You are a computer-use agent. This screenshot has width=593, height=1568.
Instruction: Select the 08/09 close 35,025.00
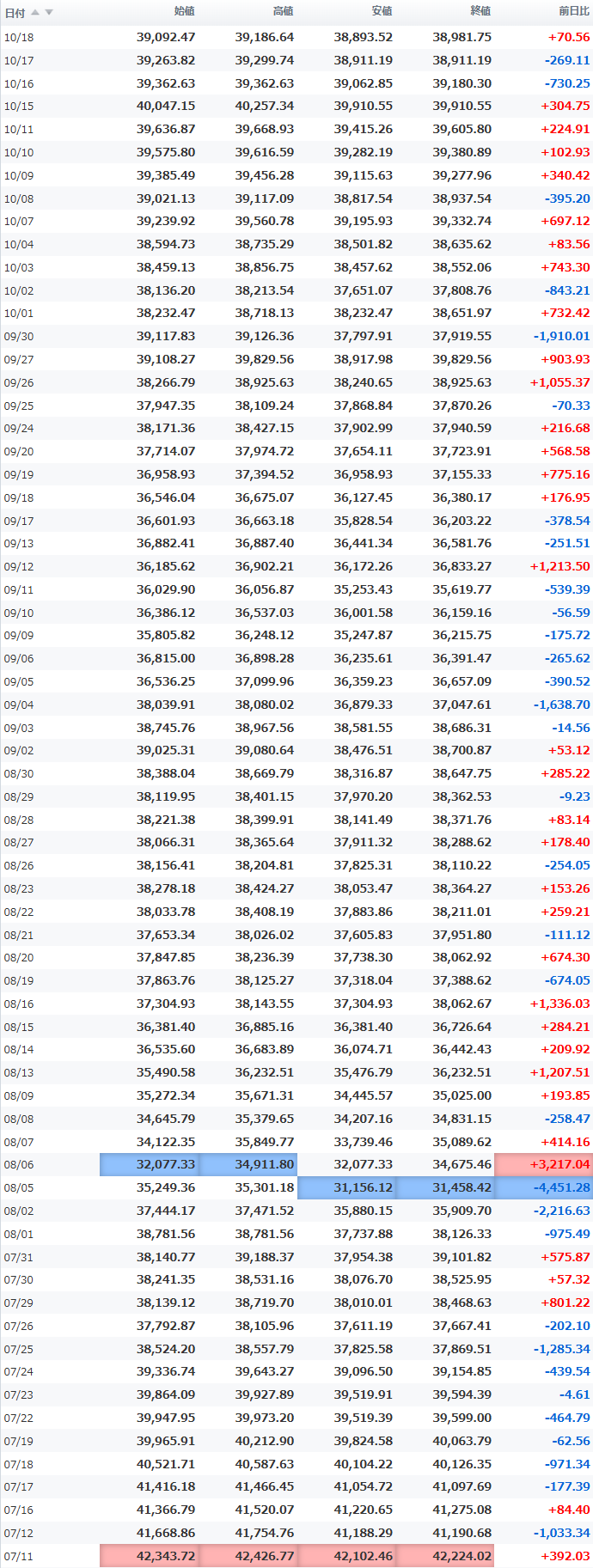pyautogui.click(x=462, y=1095)
